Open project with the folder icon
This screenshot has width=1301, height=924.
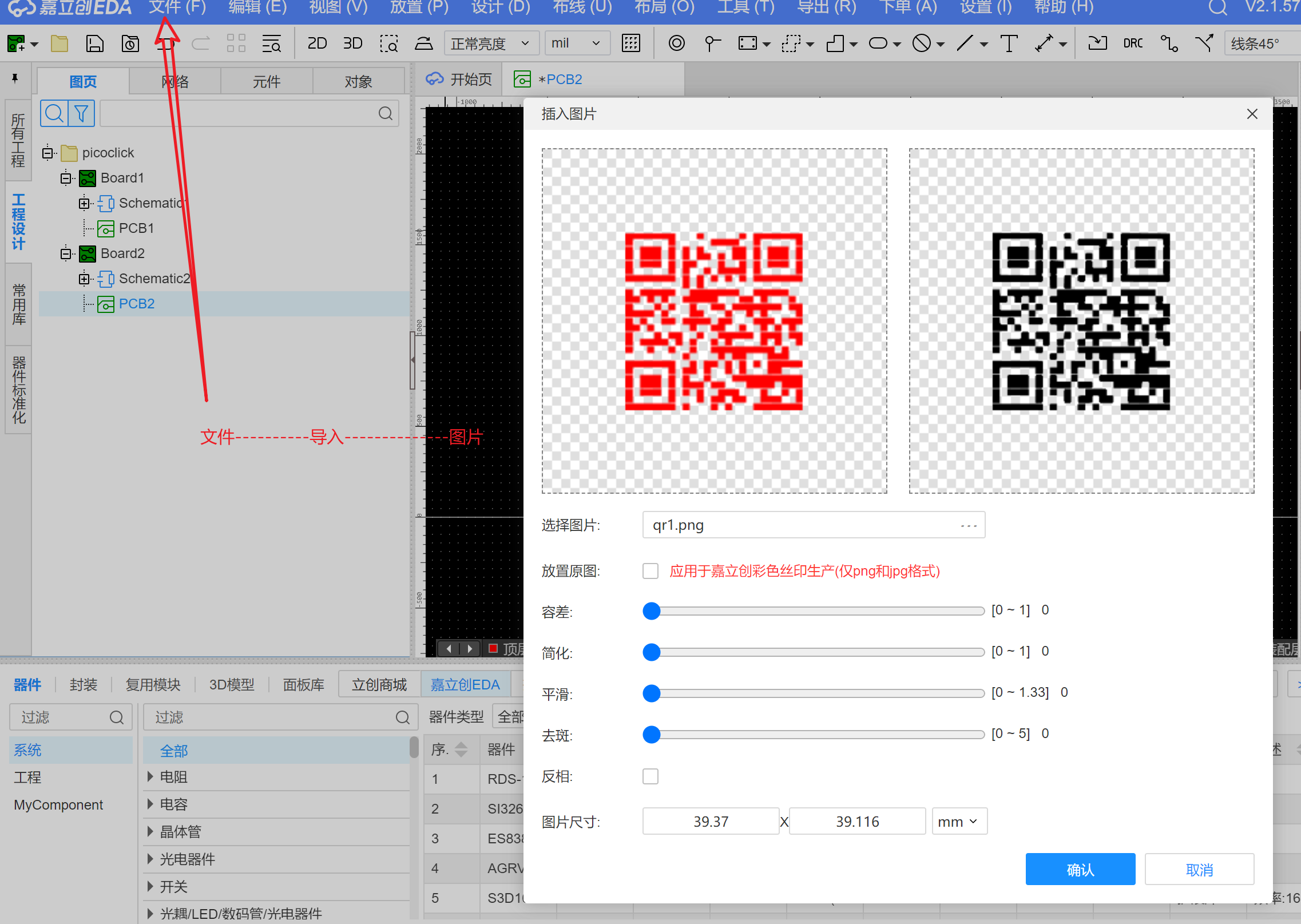click(x=60, y=43)
